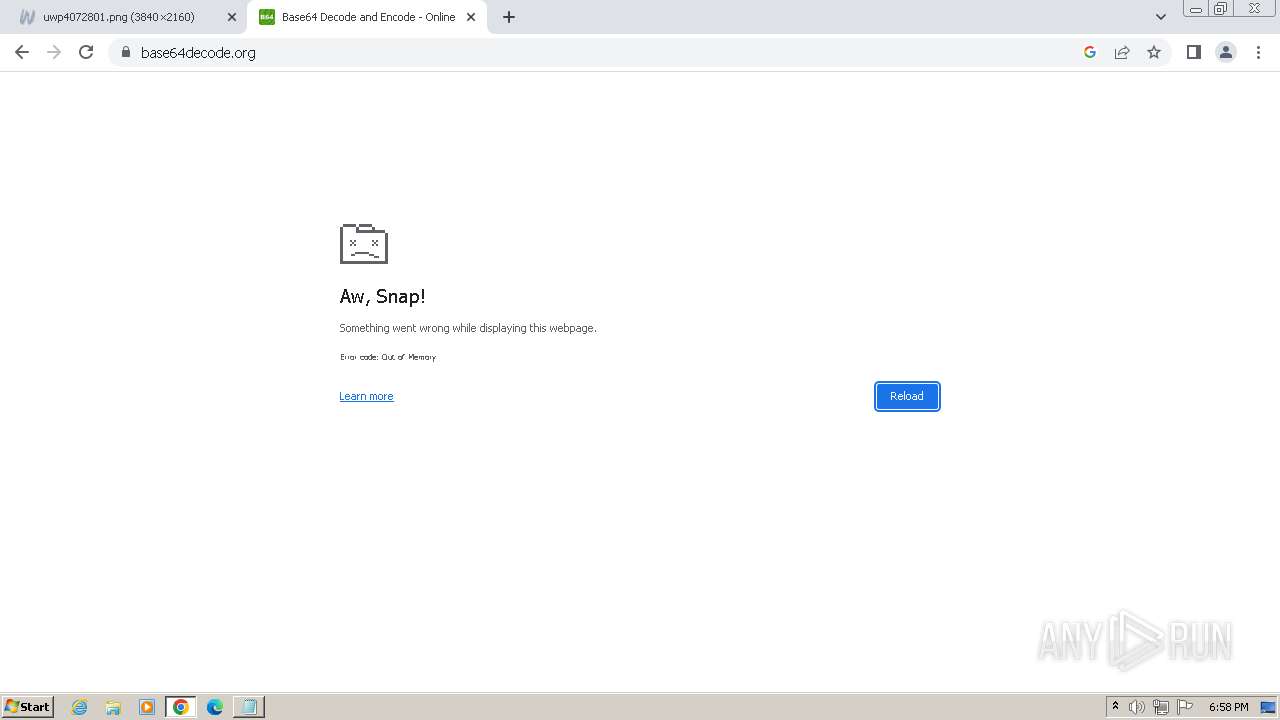Open the volume control tray icon

1137,707
